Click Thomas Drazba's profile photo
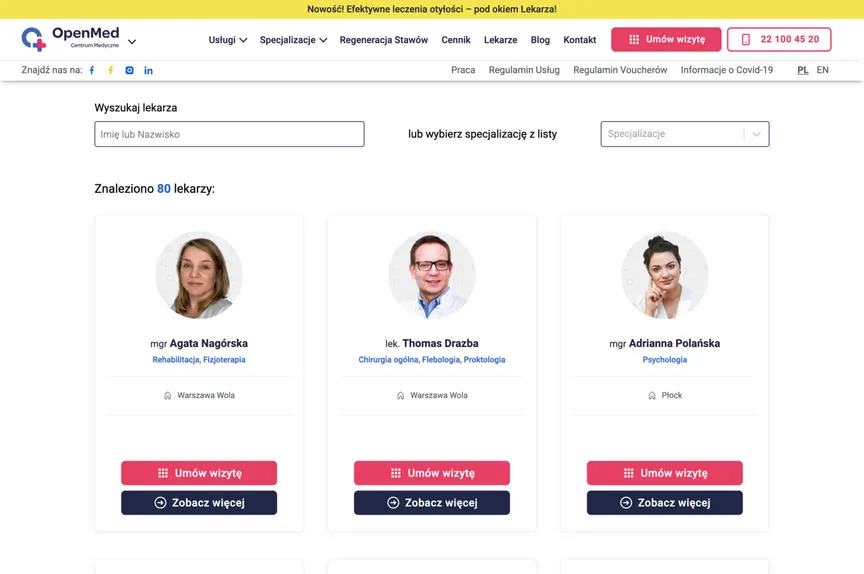 point(432,275)
